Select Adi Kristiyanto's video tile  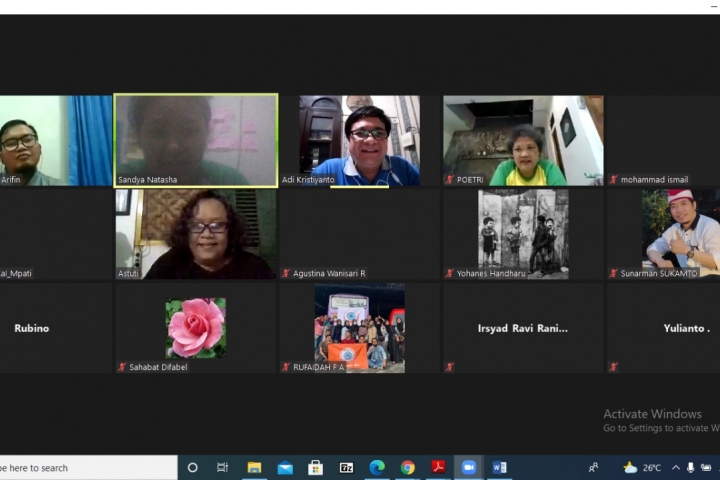pyautogui.click(x=360, y=141)
